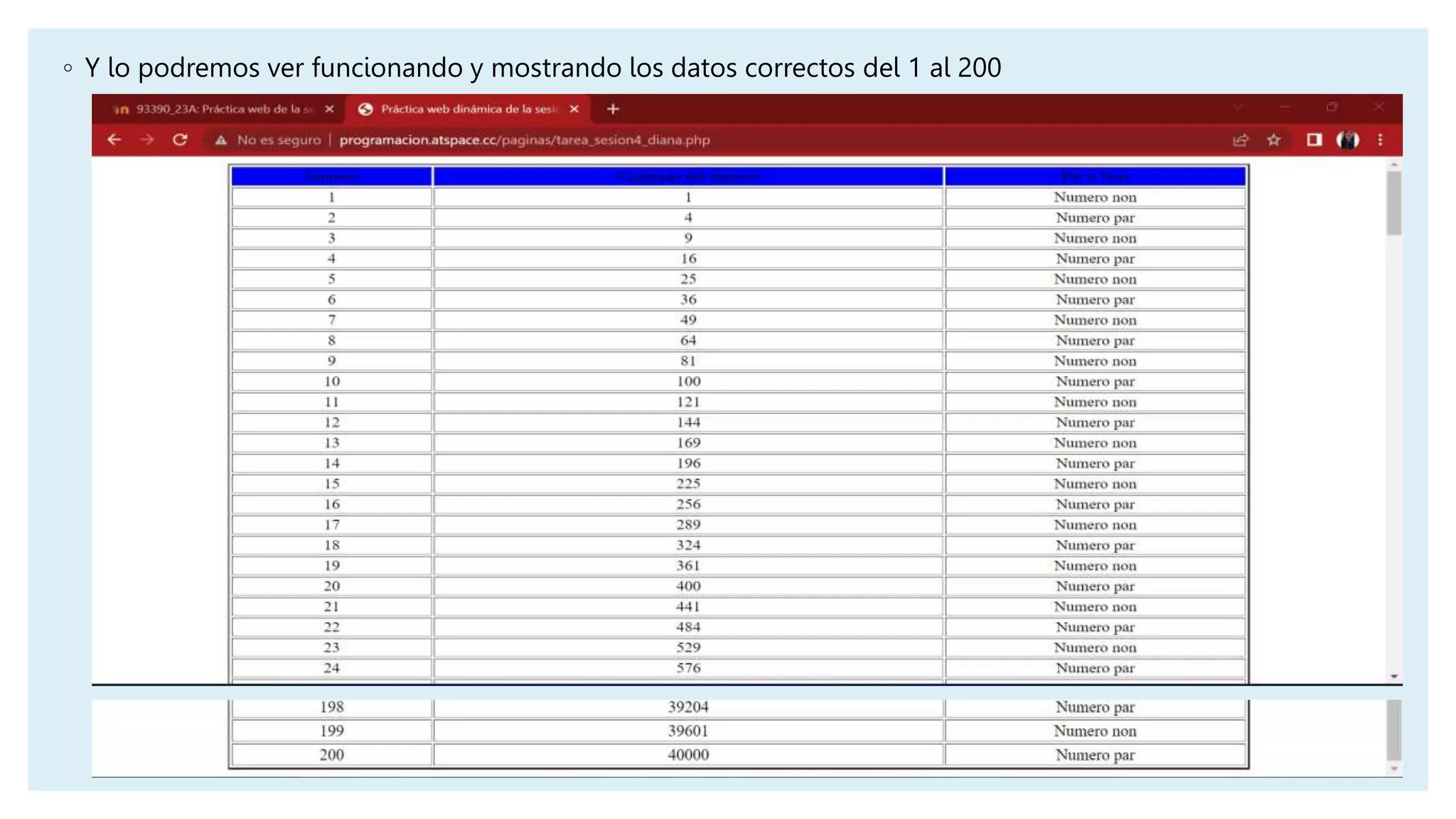Screen dimensions: 1456x819
Task: Click the 'Par o Non' column header
Action: coord(1096,176)
